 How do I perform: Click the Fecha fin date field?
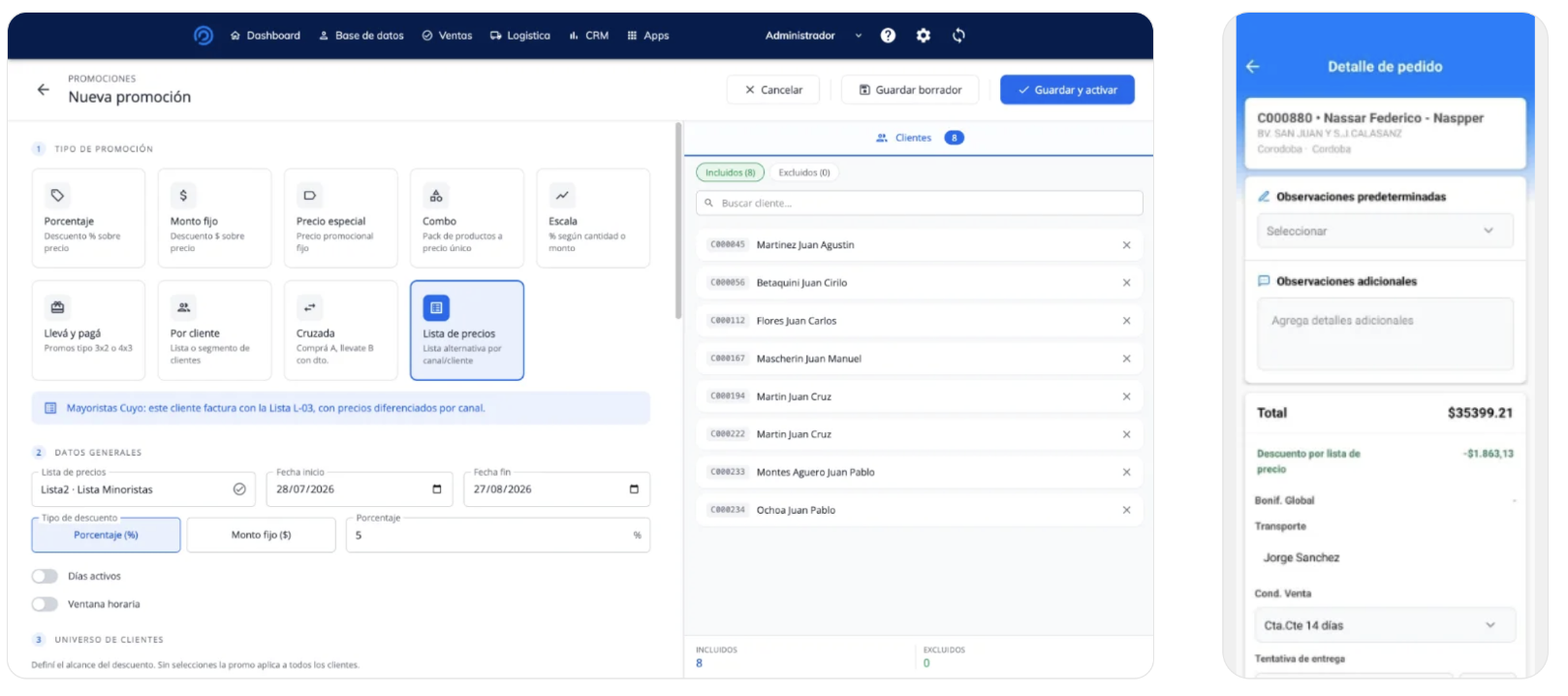point(556,490)
